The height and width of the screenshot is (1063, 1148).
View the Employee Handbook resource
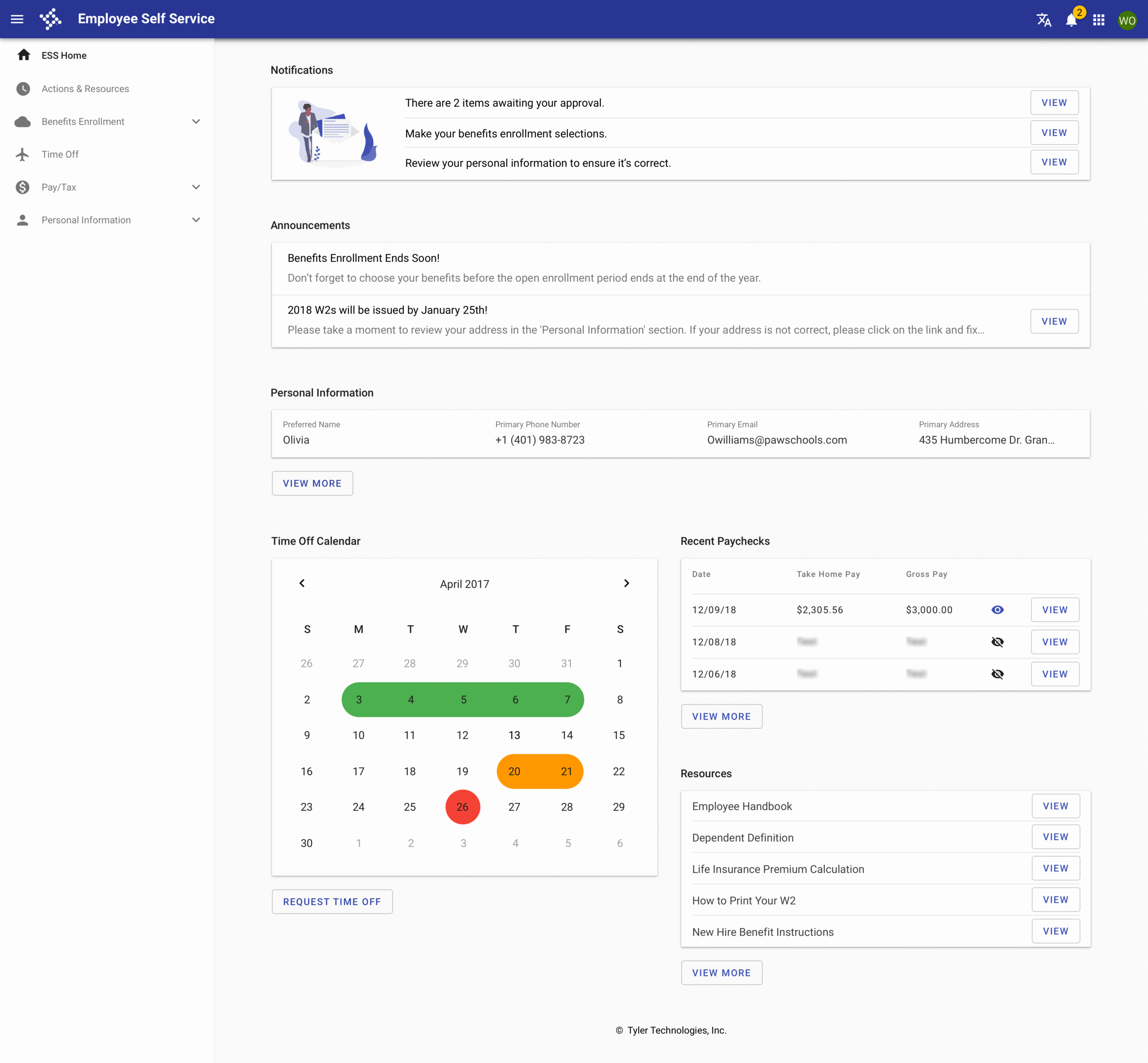click(x=1055, y=806)
